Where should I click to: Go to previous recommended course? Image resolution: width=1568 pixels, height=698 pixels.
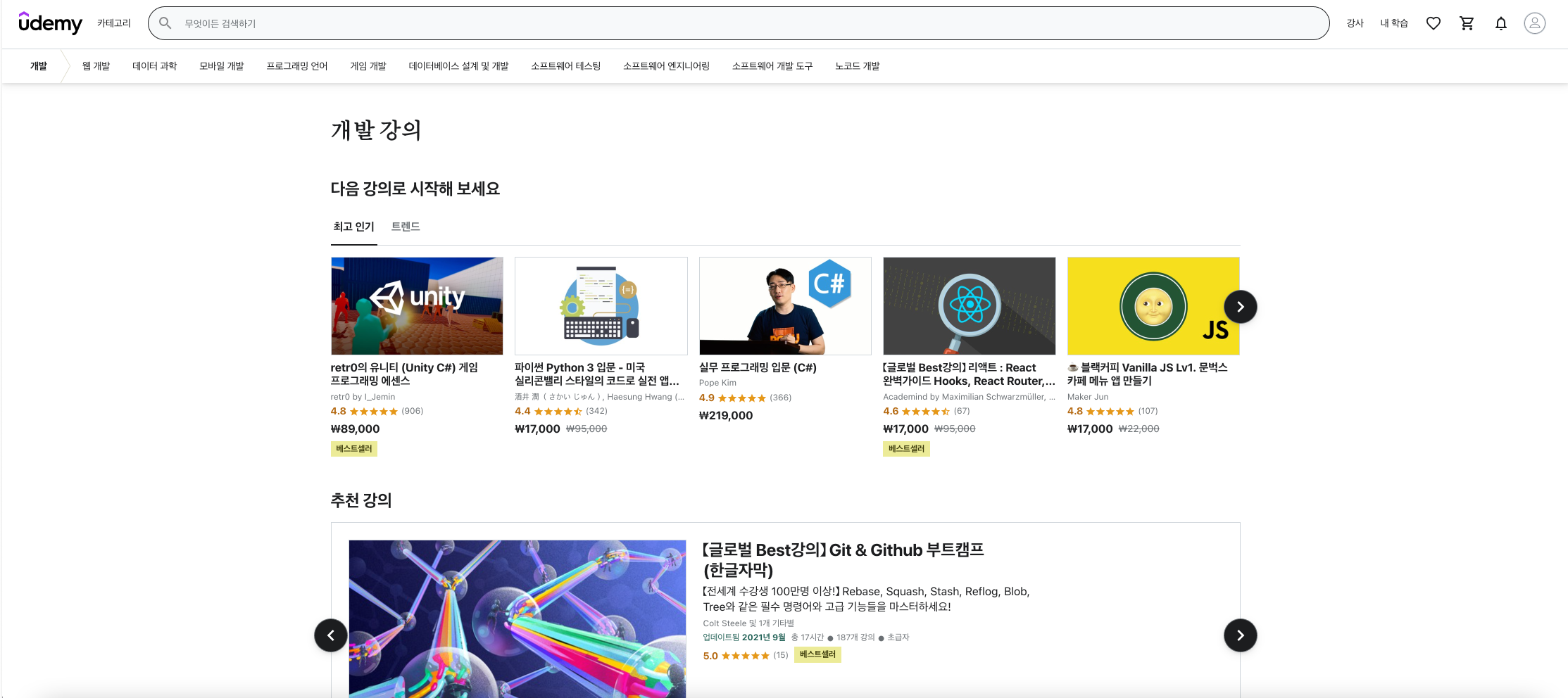(331, 635)
